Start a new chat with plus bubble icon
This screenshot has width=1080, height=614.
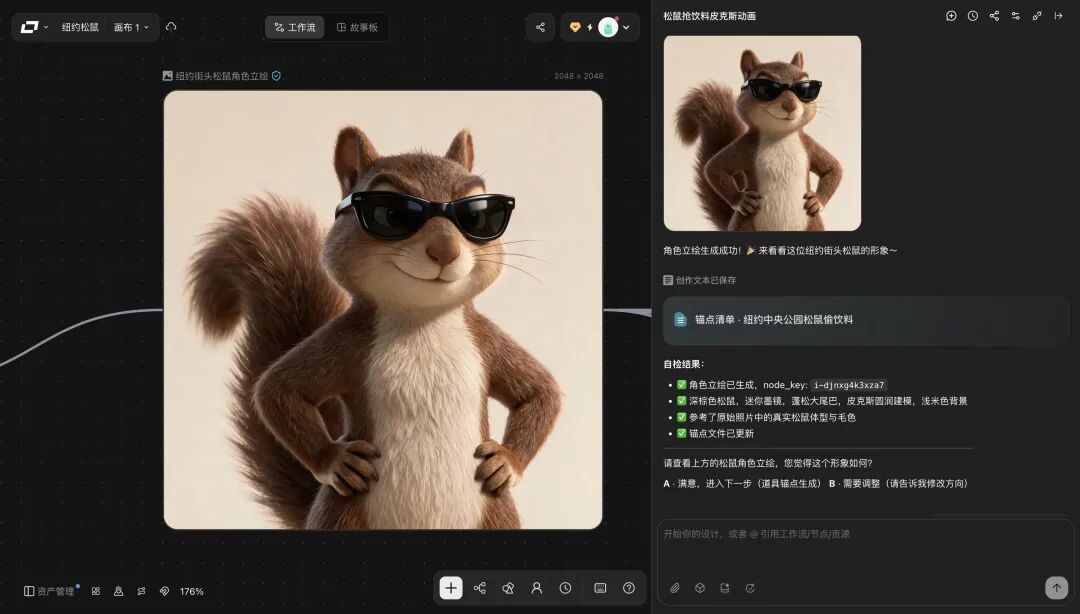point(951,16)
